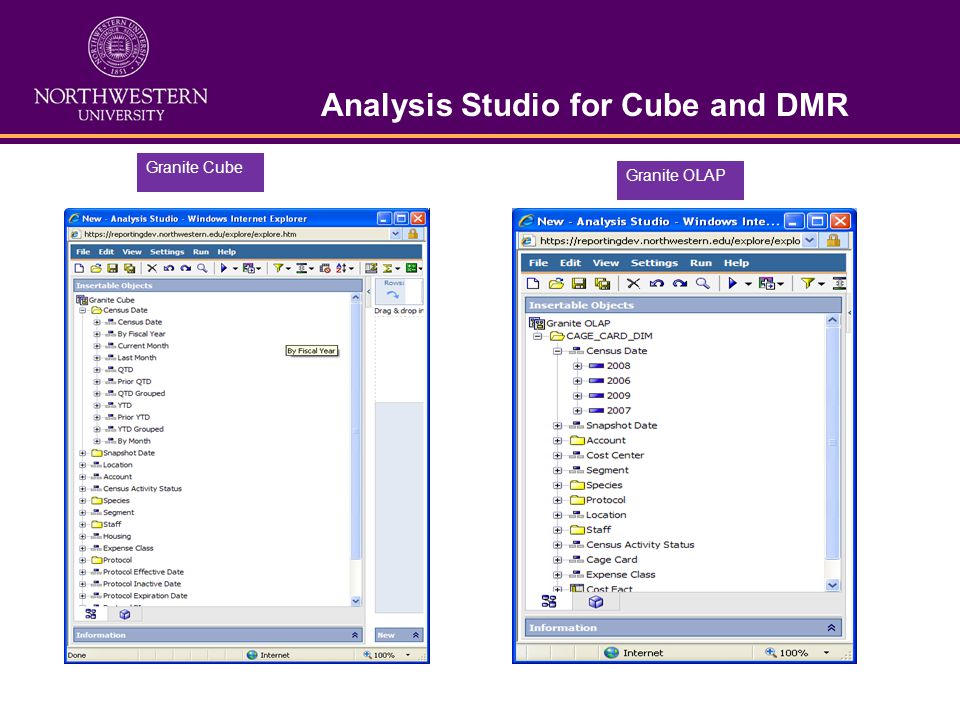Click Filter funnel icon in Granite OLAP toolbar
The width and height of the screenshot is (960, 720).
[808, 283]
